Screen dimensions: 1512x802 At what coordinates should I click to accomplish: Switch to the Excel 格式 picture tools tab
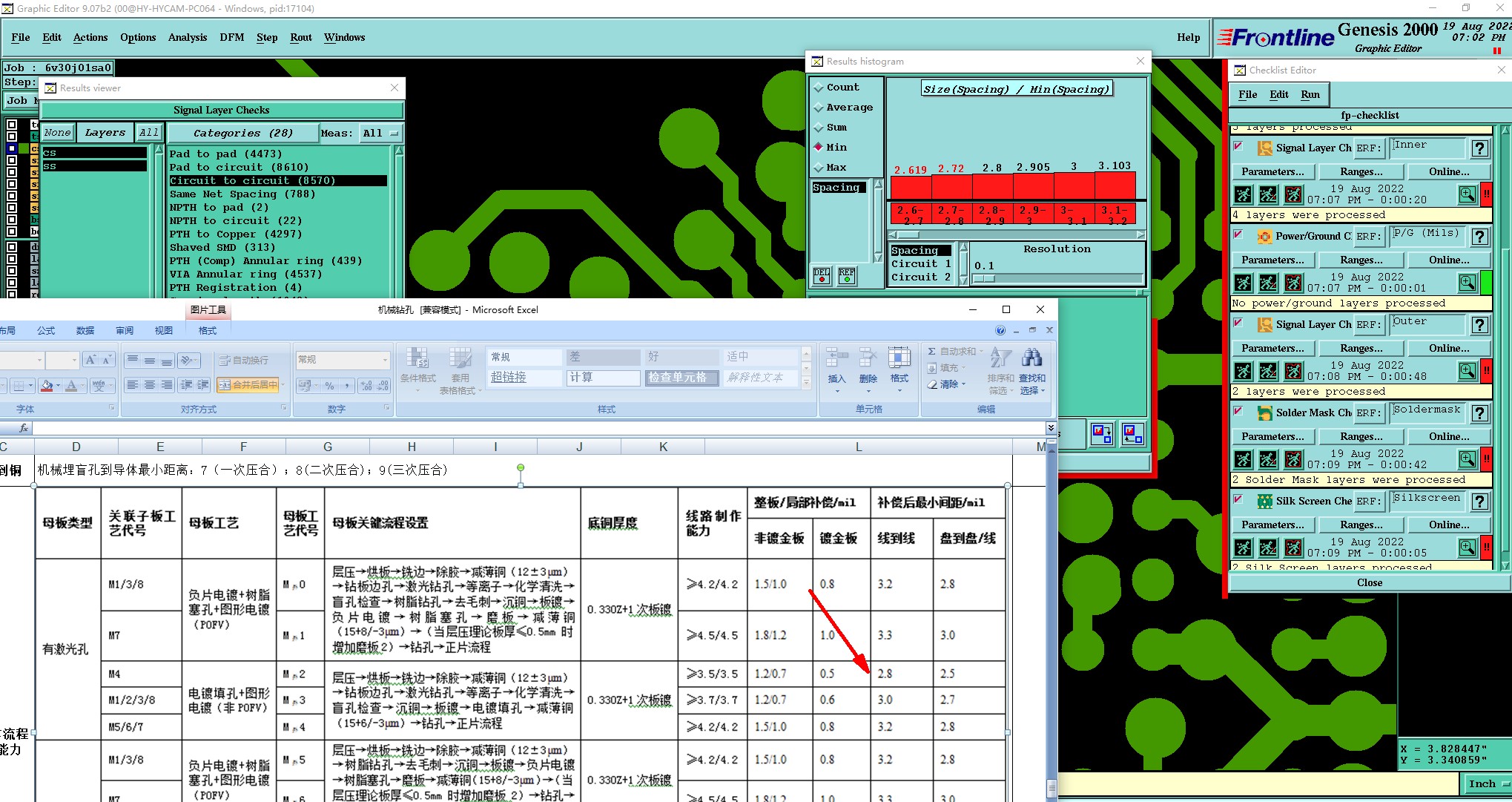[208, 331]
